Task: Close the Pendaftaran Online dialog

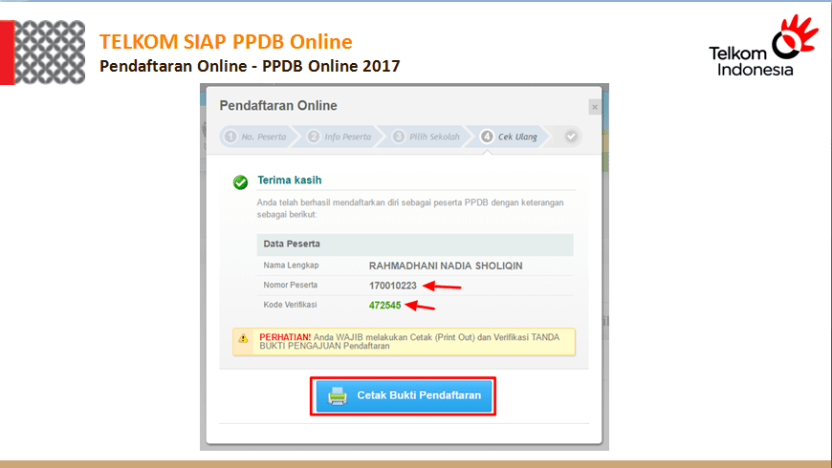Action: tap(594, 107)
